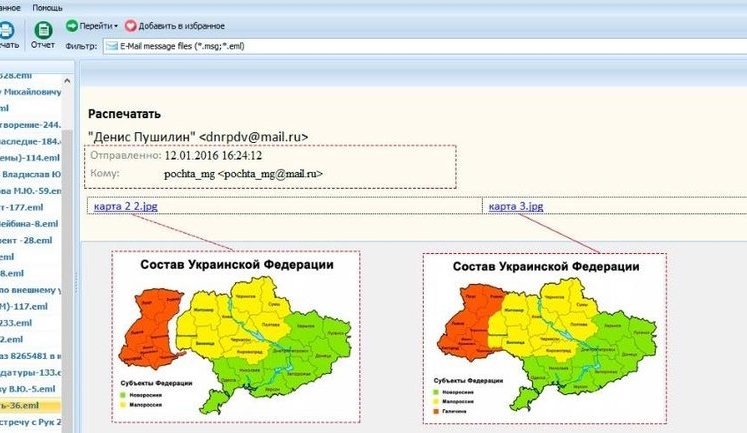Select file row 'по внешнему'
Image resolution: width=747 pixels, height=433 pixels.
click(x=30, y=290)
